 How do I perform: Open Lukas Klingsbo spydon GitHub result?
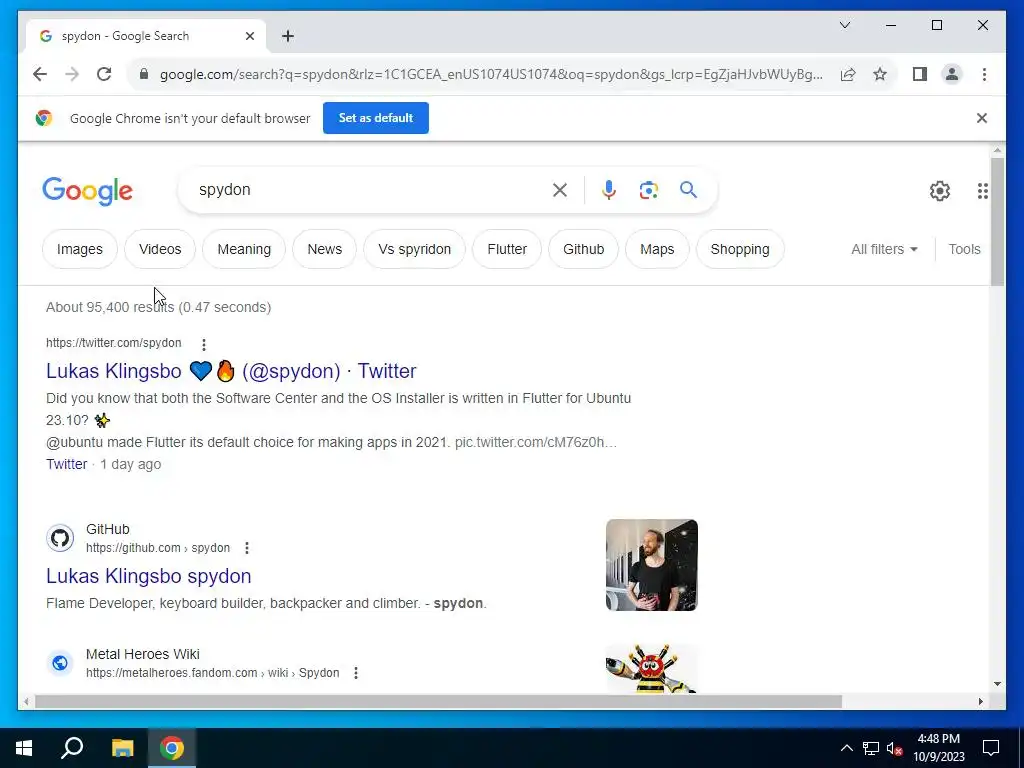(148, 576)
